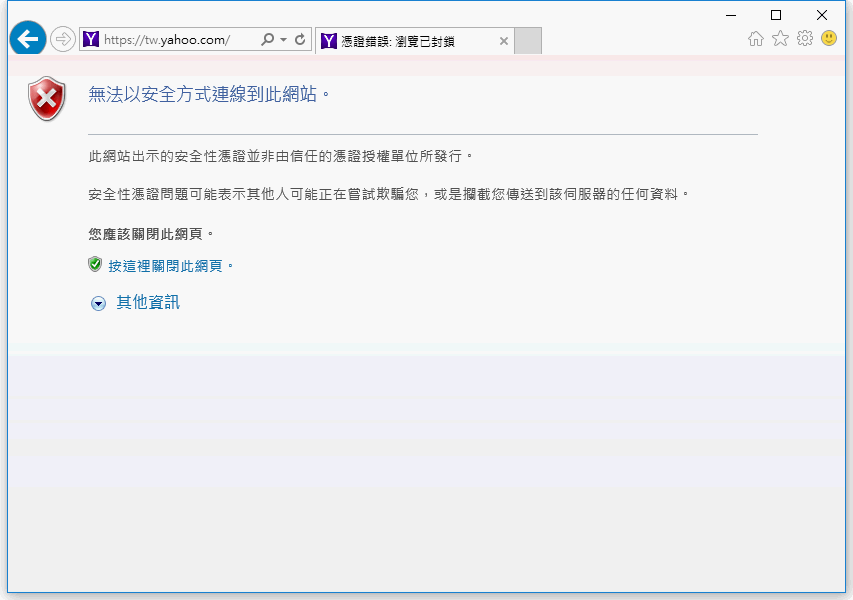The image size is (853, 600).
Task: Select the 憑證錯誤: 瀏覽已封鎖 tab
Action: [415, 41]
